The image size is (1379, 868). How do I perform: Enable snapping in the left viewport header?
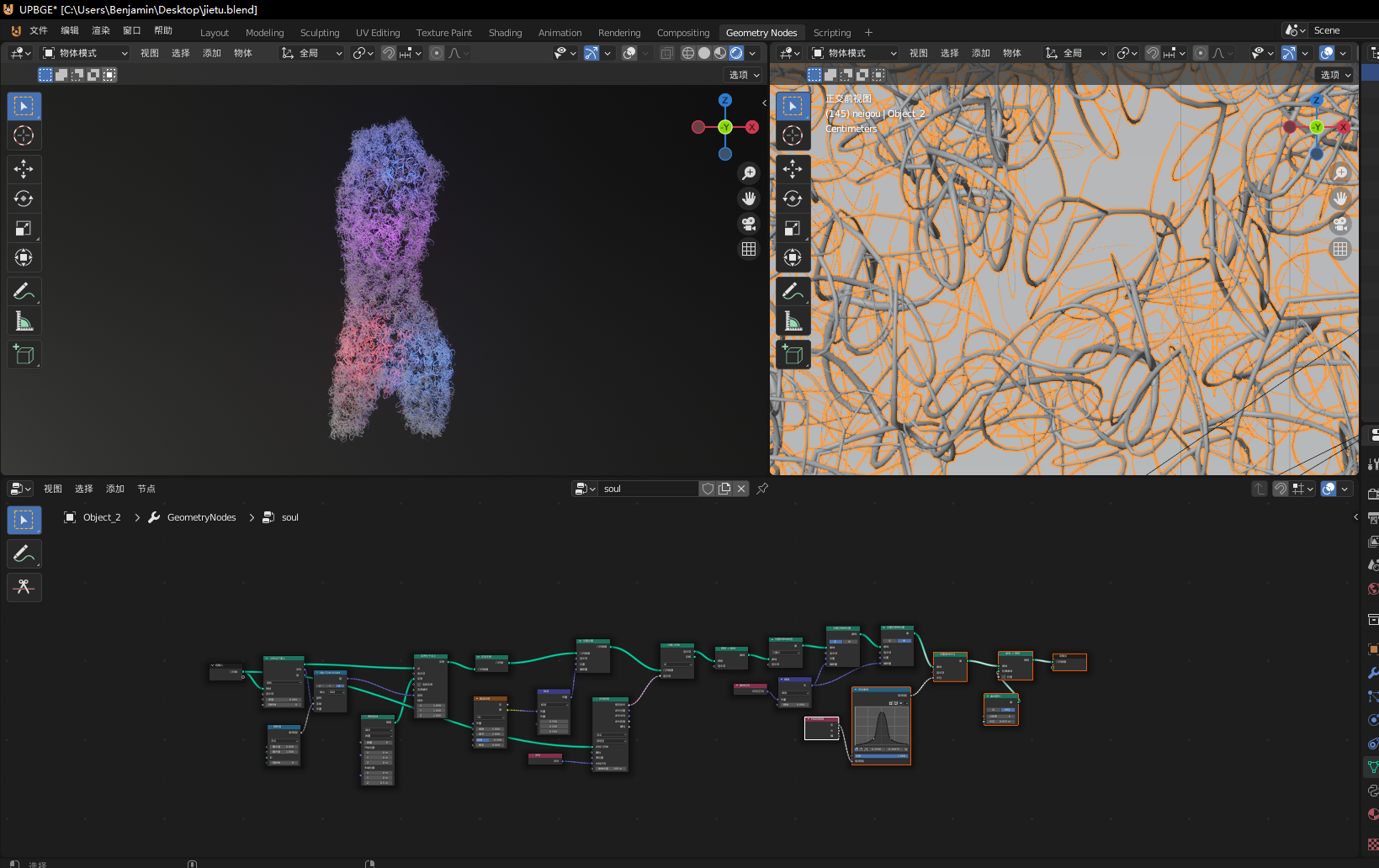point(389,53)
